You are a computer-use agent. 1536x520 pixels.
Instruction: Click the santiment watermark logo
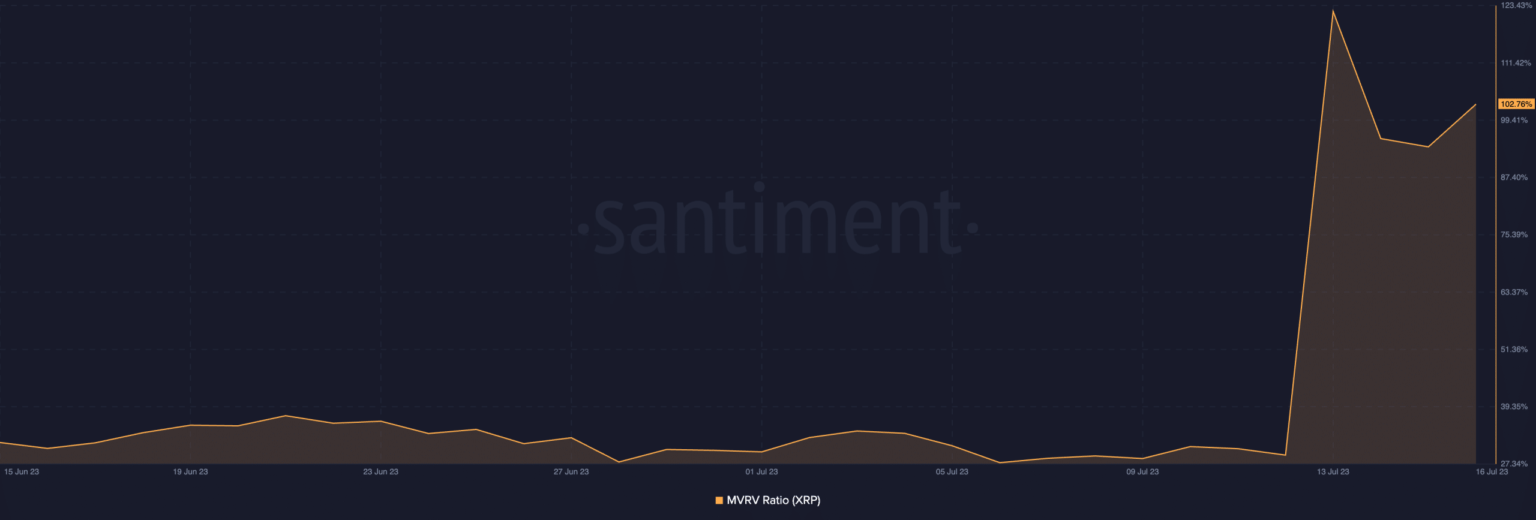click(778, 225)
